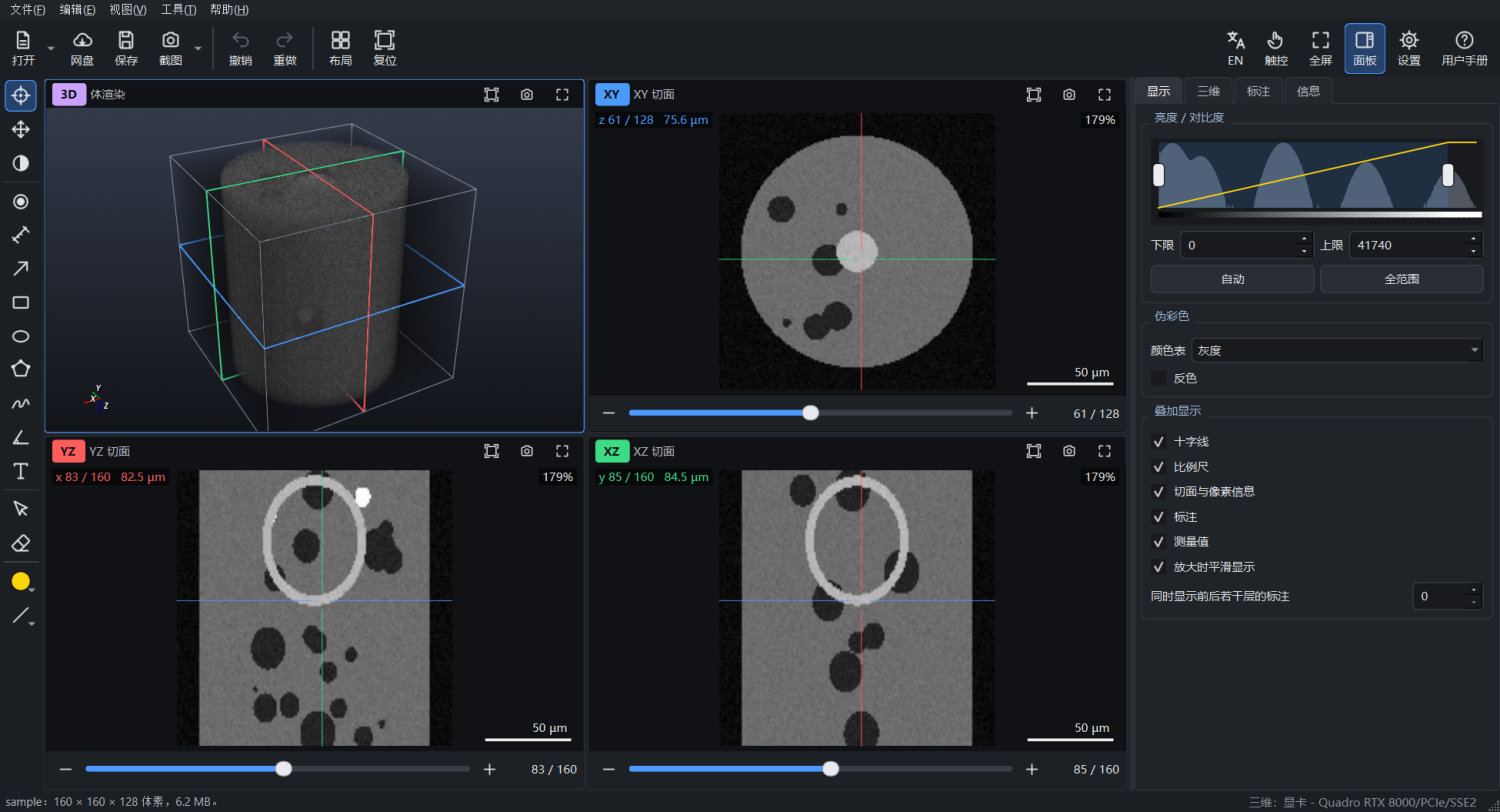Take snapshot of XY slice view
1500x812 pixels.
click(1069, 94)
